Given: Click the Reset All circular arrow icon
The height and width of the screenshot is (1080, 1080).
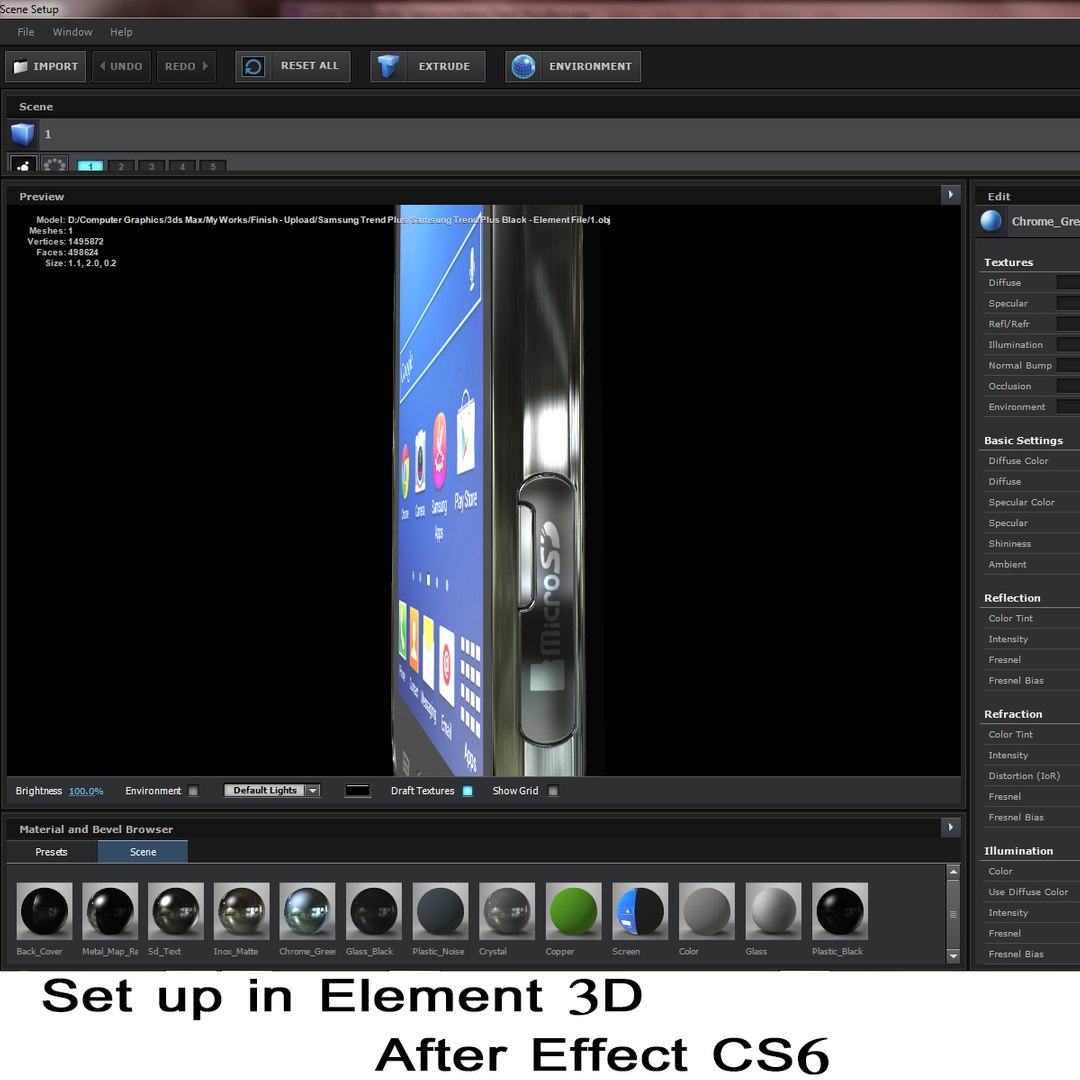Looking at the screenshot, I should (x=253, y=67).
